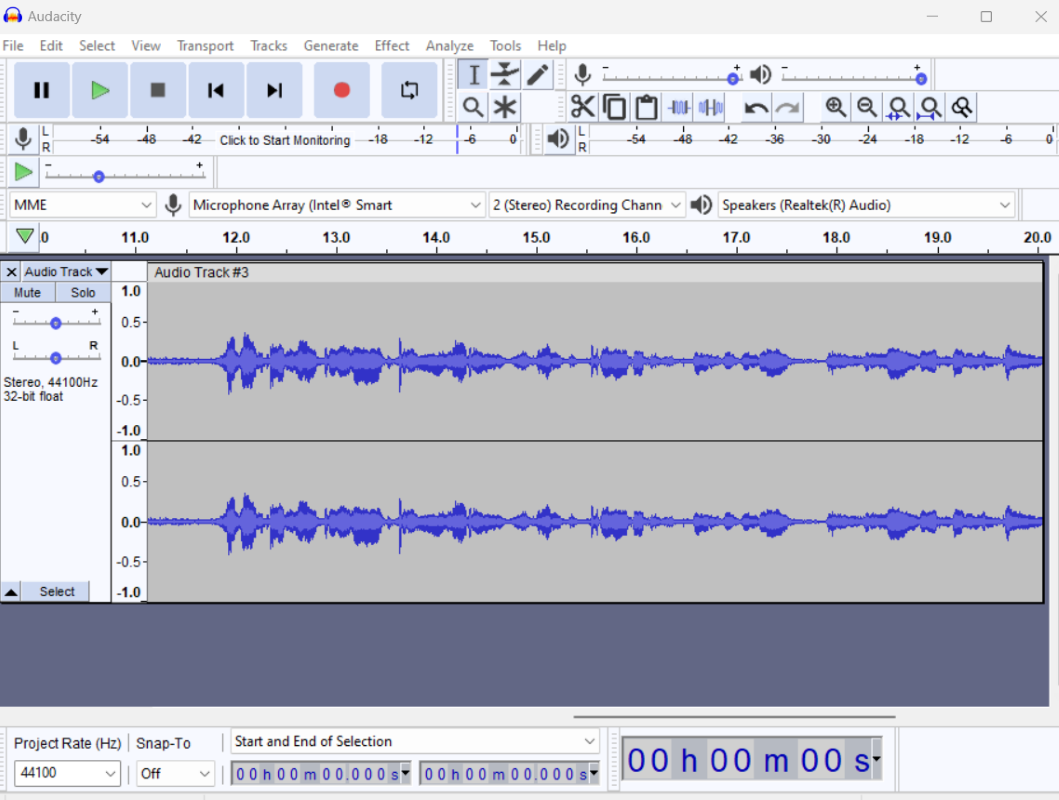1059x800 pixels.
Task: Open the Help menu
Action: pyautogui.click(x=552, y=46)
